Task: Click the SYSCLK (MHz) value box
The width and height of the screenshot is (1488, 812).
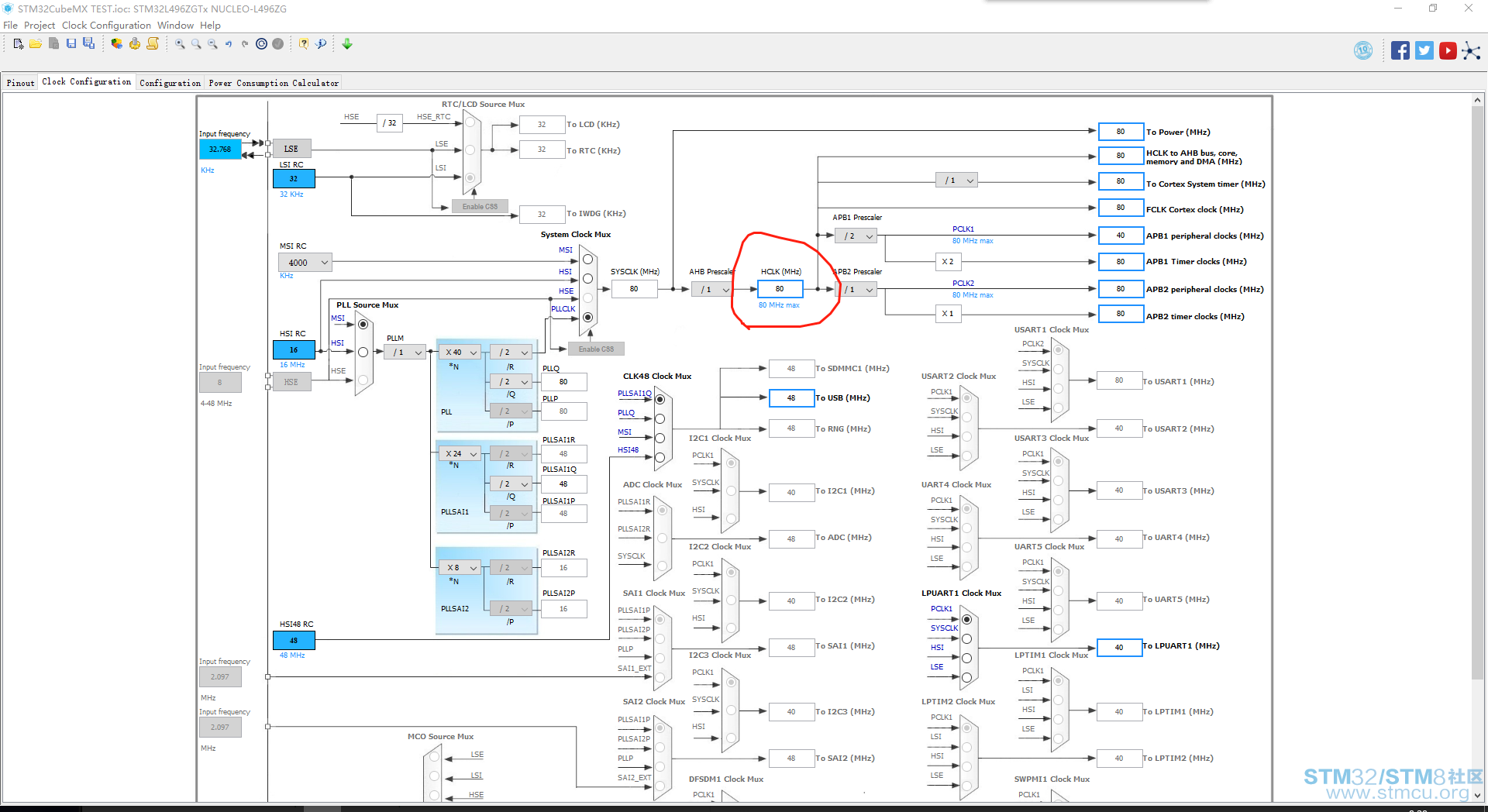Action: (x=634, y=289)
